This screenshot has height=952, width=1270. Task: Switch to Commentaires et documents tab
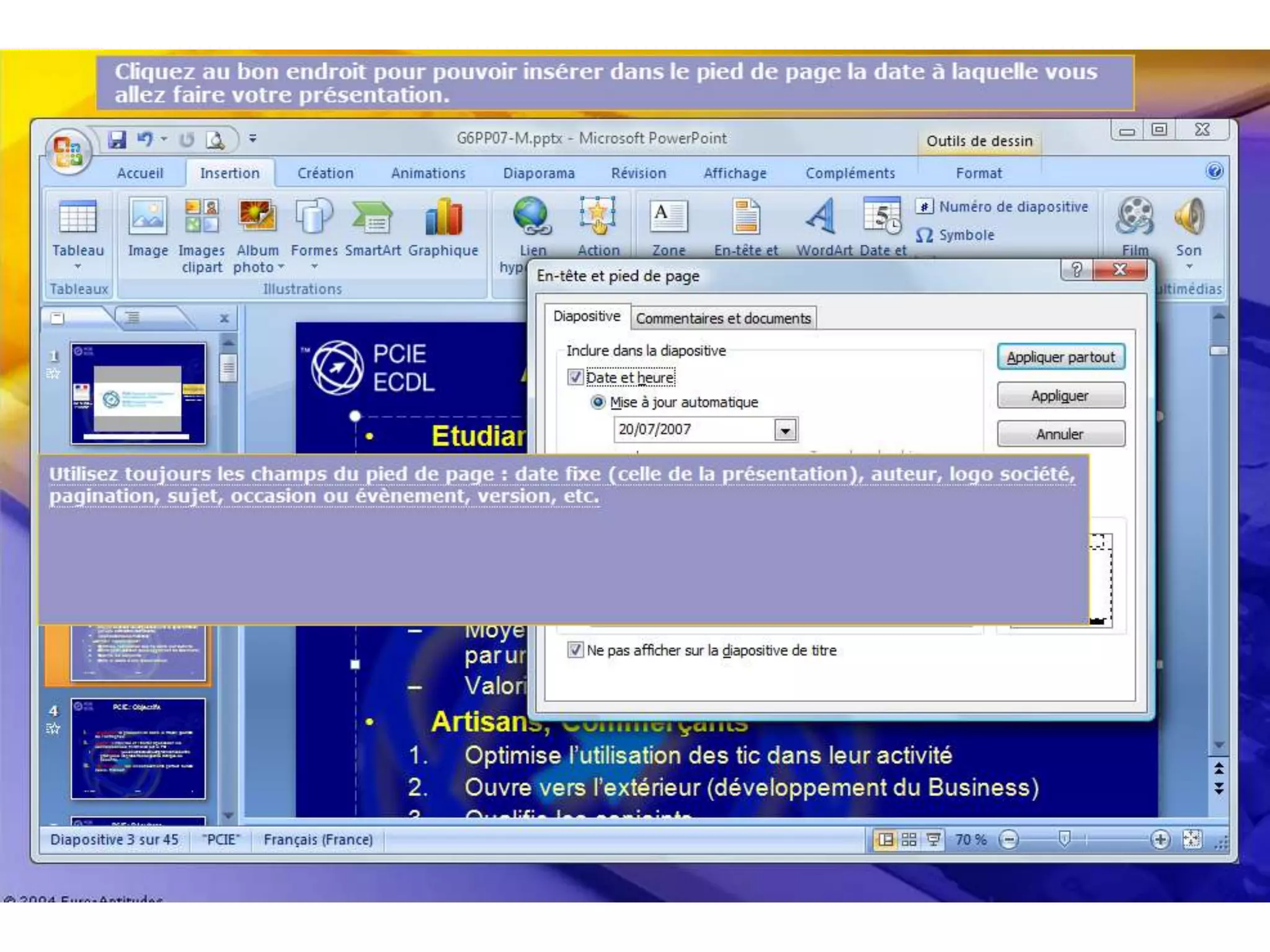(723, 318)
